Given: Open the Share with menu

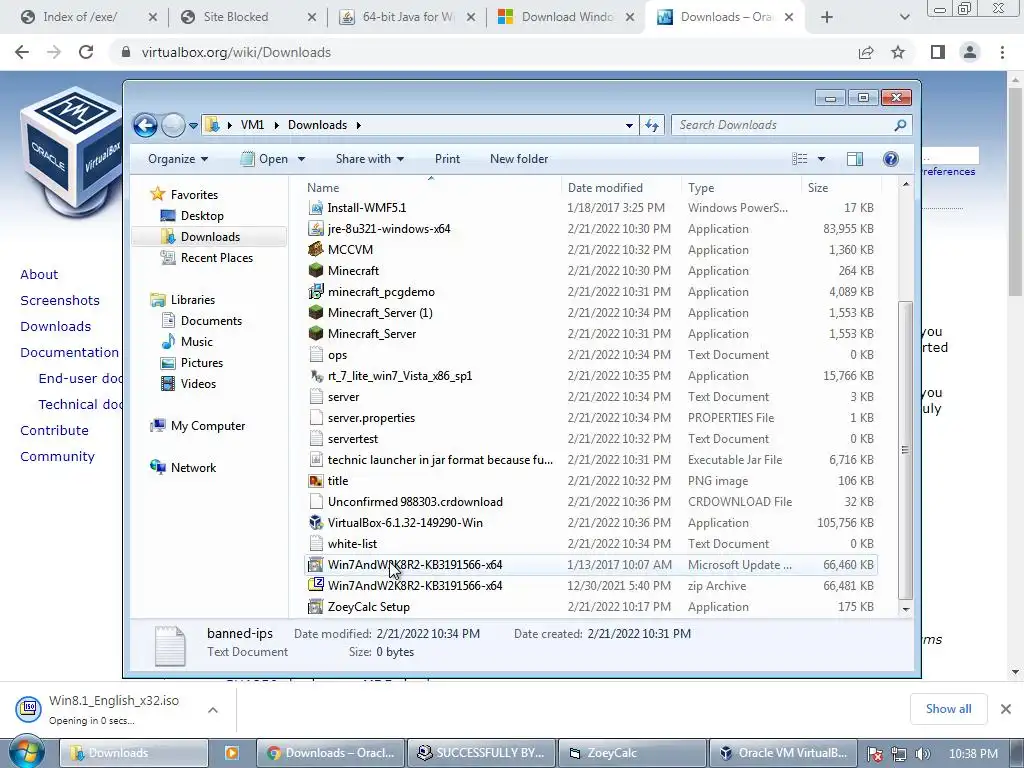Looking at the screenshot, I should (x=370, y=159).
